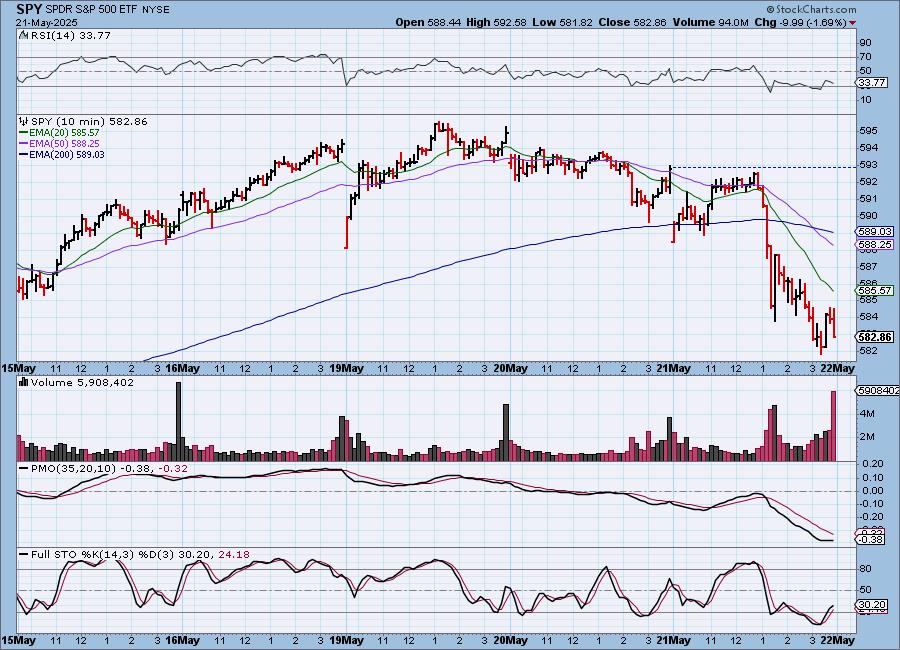This screenshot has height=650, width=900.
Task: Click '16May' on date axis under price chart
Action: 182,368
